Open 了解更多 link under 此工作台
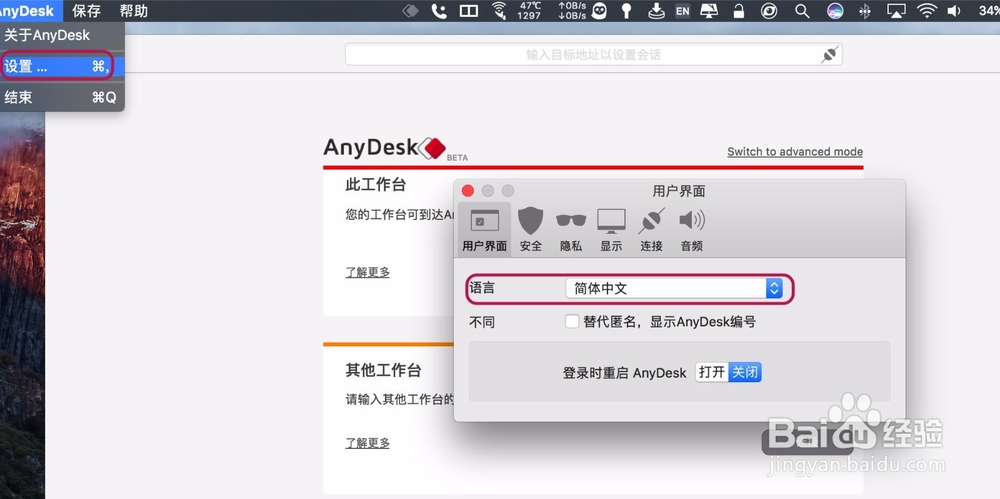This screenshot has width=1000, height=499. pyautogui.click(x=367, y=272)
